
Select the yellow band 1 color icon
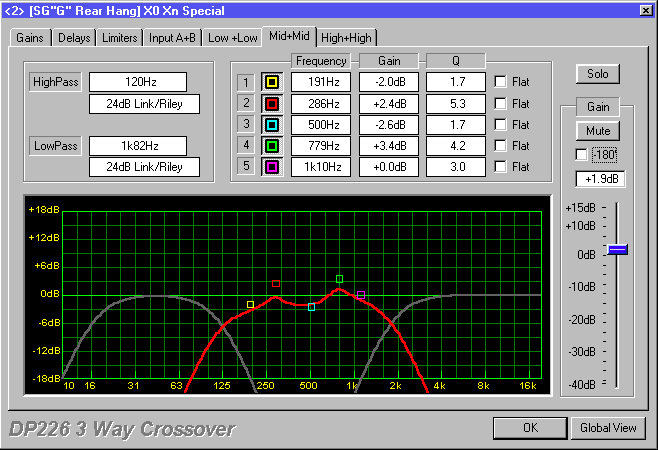[271, 81]
